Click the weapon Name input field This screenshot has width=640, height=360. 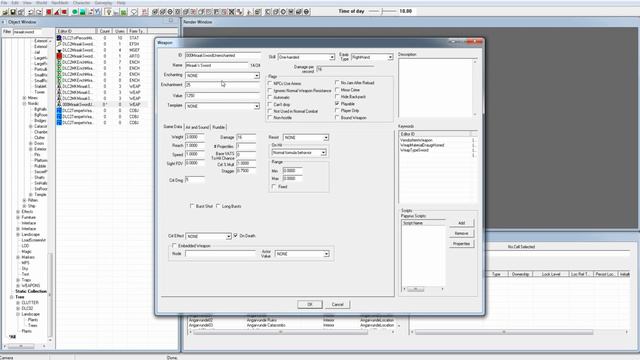[217, 65]
